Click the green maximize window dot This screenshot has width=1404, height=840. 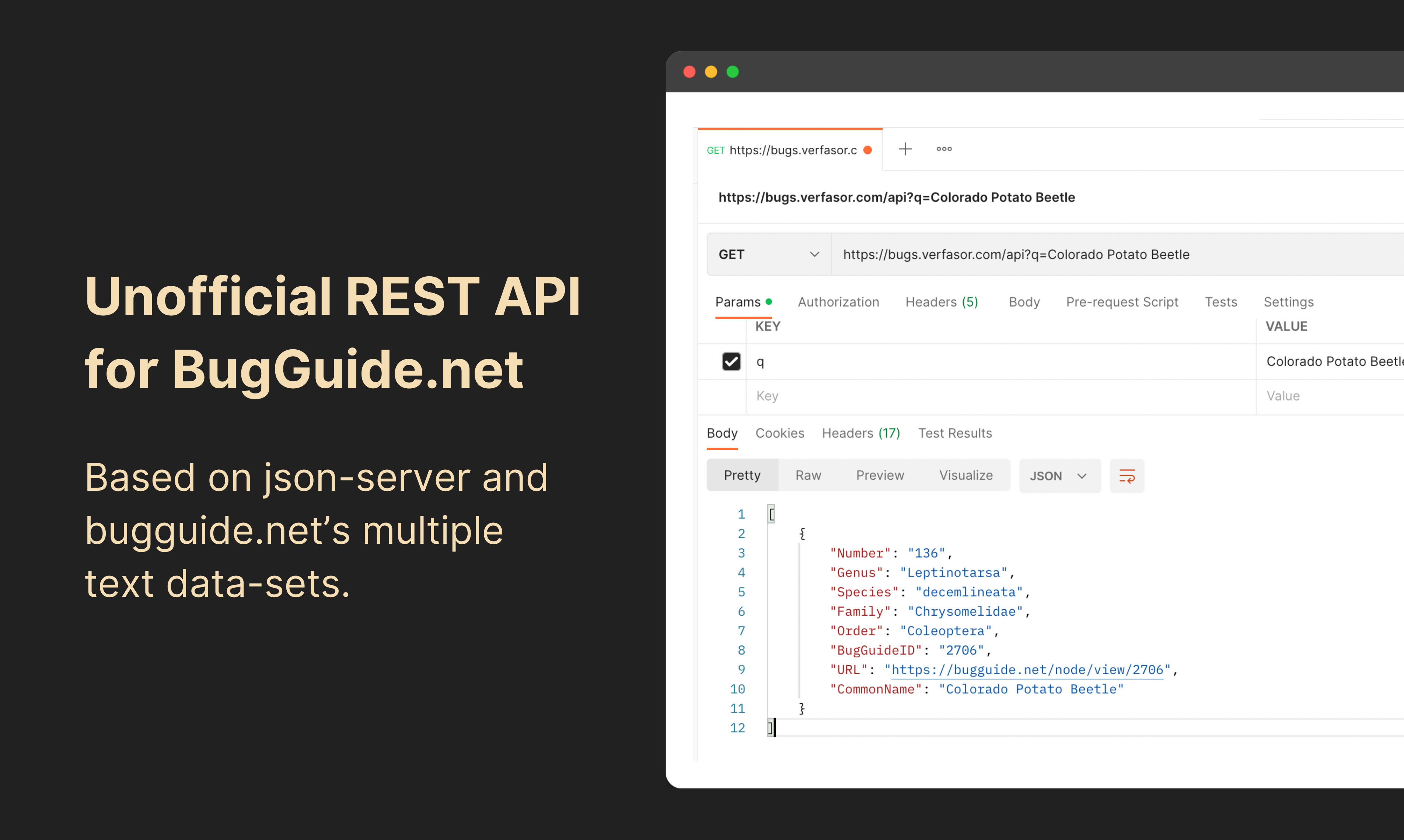pyautogui.click(x=733, y=72)
